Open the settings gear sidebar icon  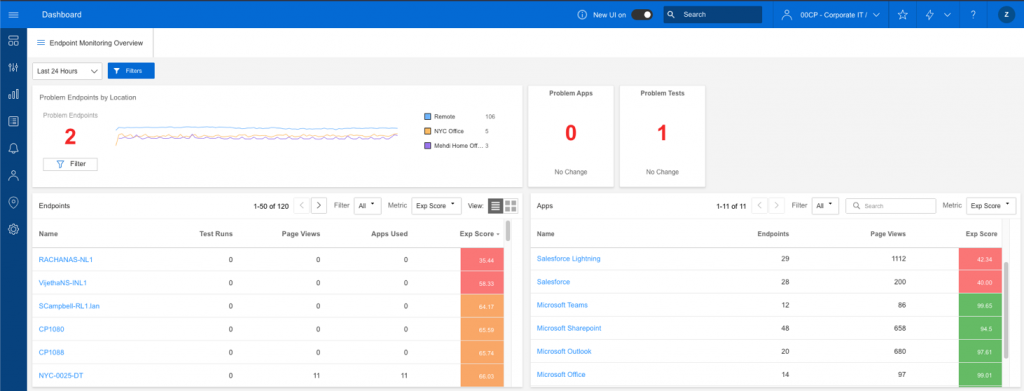point(13,229)
